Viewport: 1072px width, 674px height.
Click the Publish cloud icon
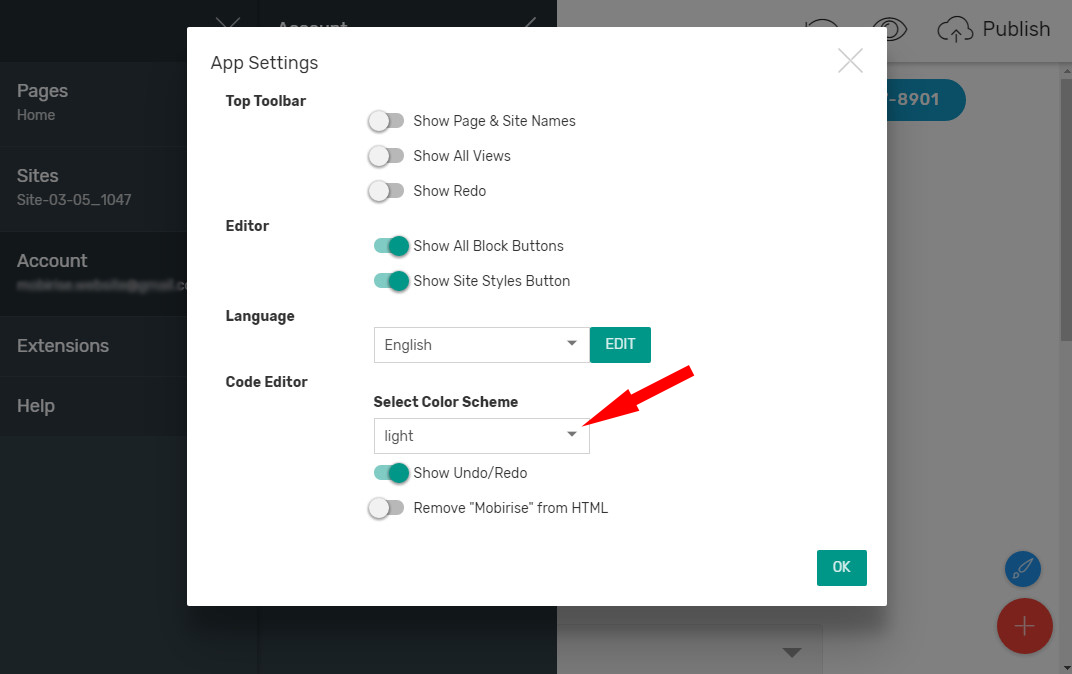click(955, 29)
